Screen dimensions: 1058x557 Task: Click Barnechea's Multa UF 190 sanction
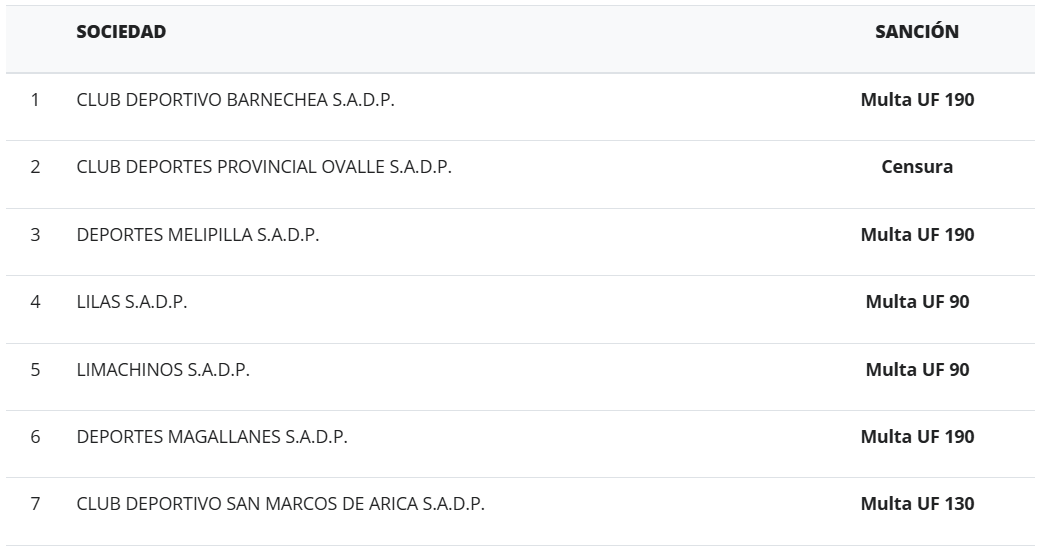tap(917, 100)
